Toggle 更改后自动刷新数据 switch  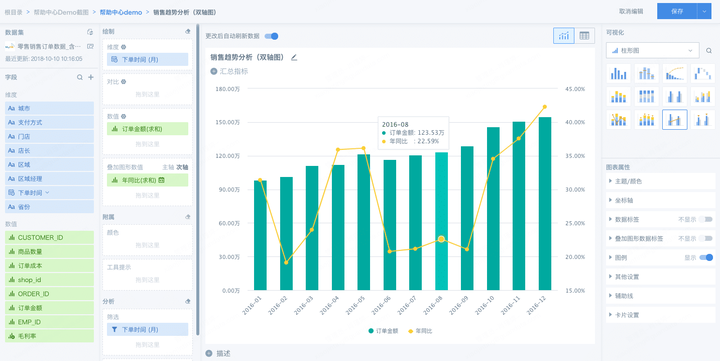271,36
